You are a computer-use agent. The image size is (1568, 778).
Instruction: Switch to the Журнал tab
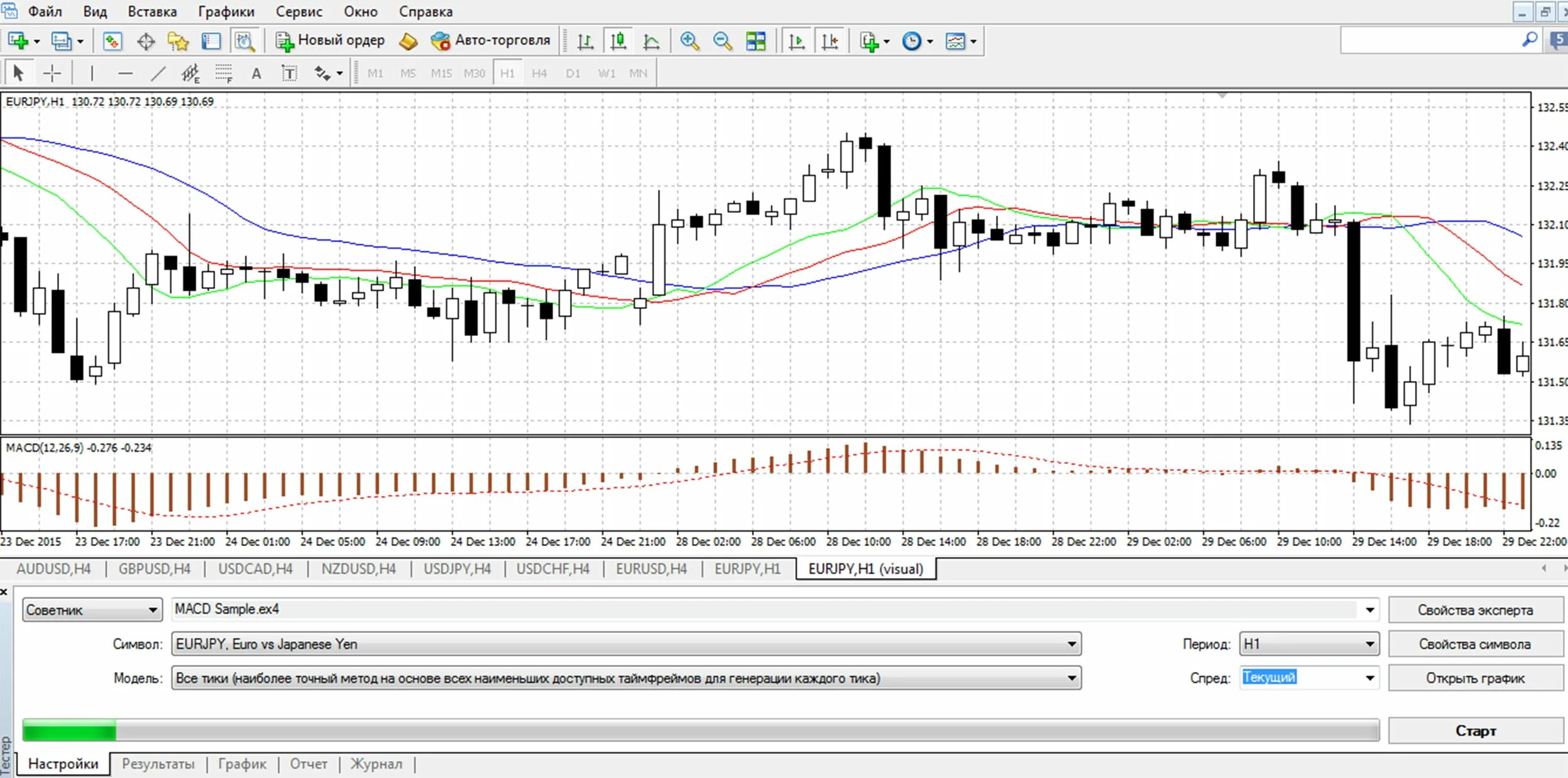[x=376, y=764]
